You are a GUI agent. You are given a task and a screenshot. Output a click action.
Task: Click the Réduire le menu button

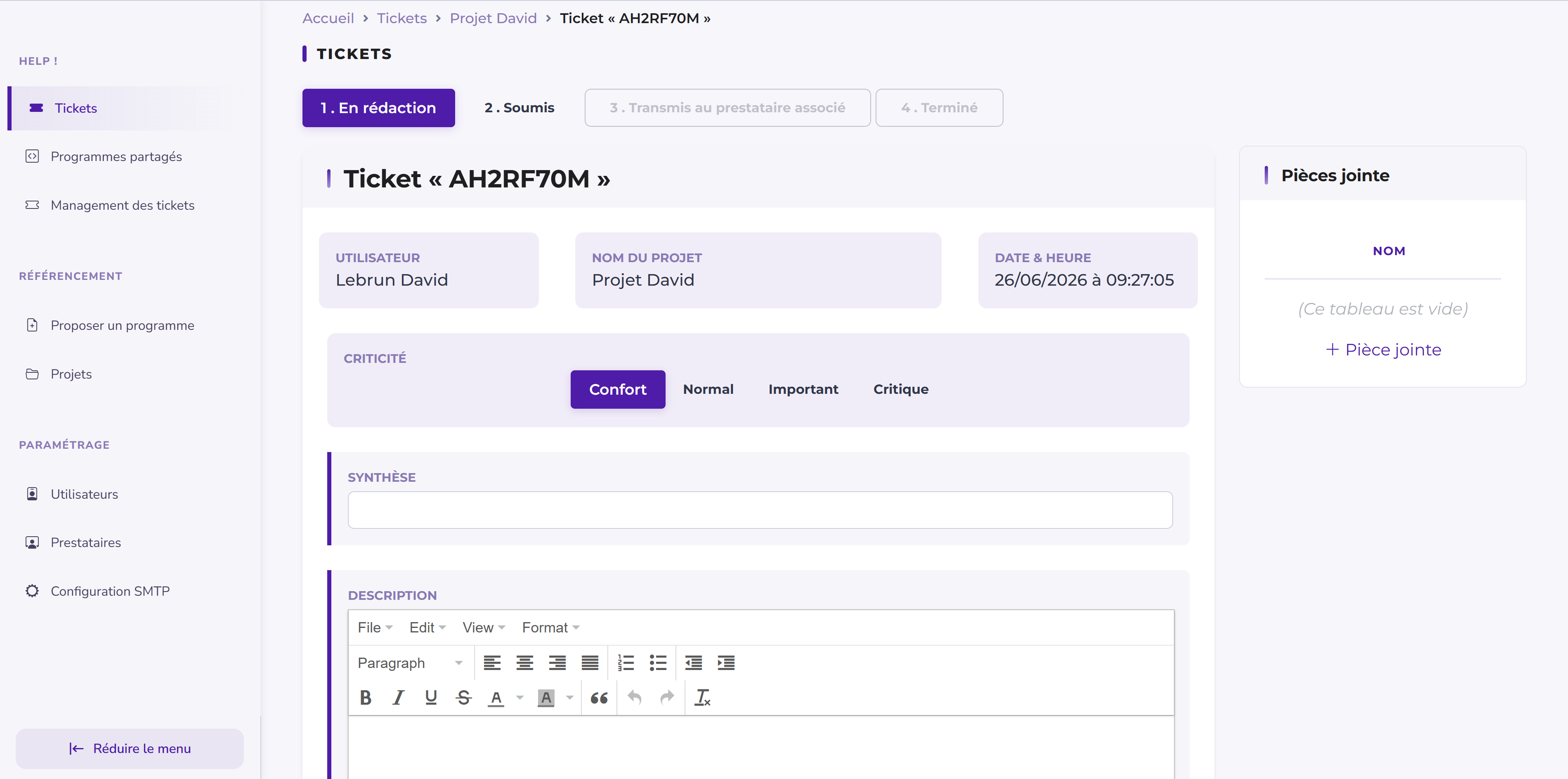130,748
